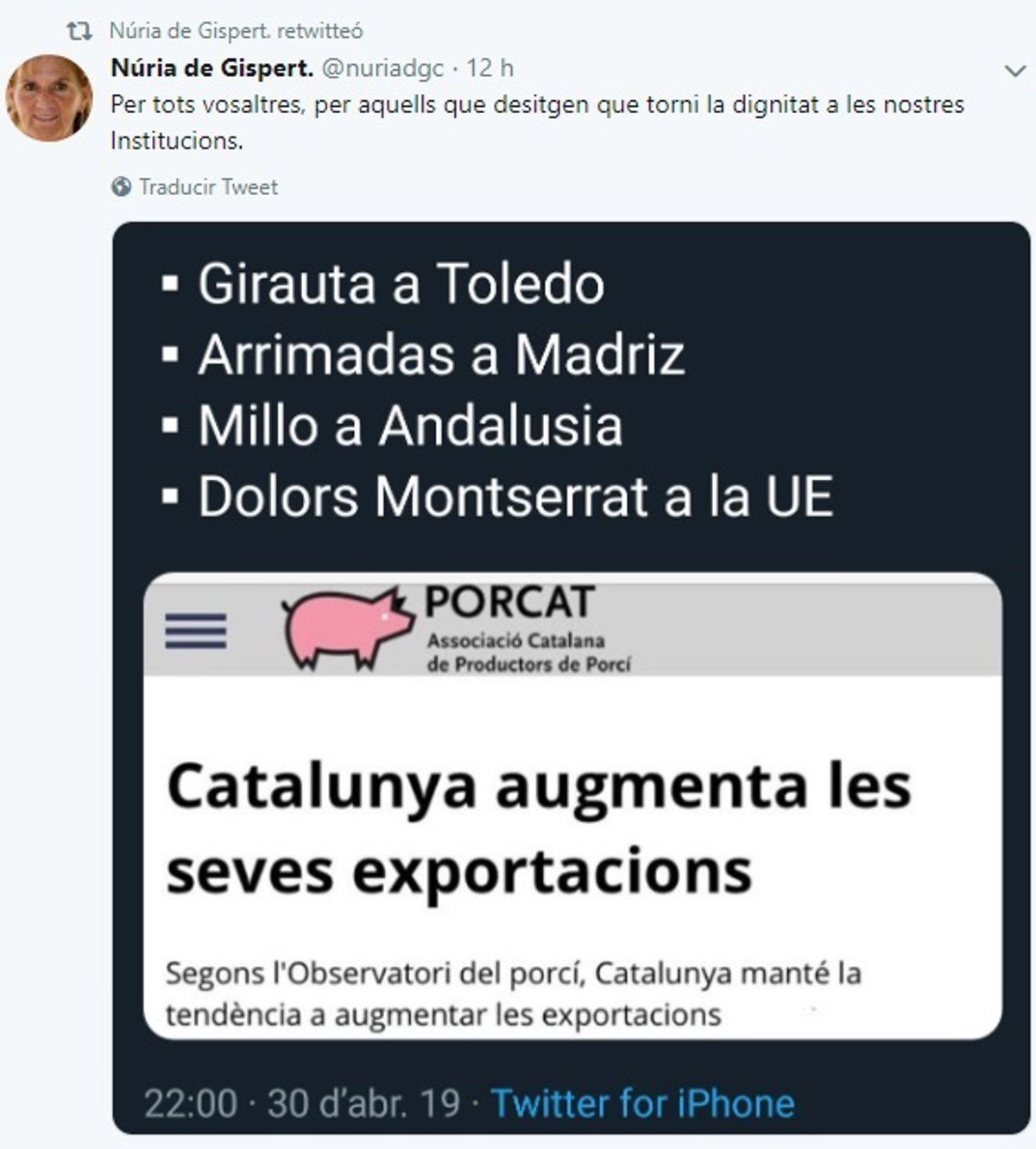Click the 'Núria de Gispert retwitteó' label
The width and height of the screenshot is (1036, 1149).
click(x=236, y=31)
